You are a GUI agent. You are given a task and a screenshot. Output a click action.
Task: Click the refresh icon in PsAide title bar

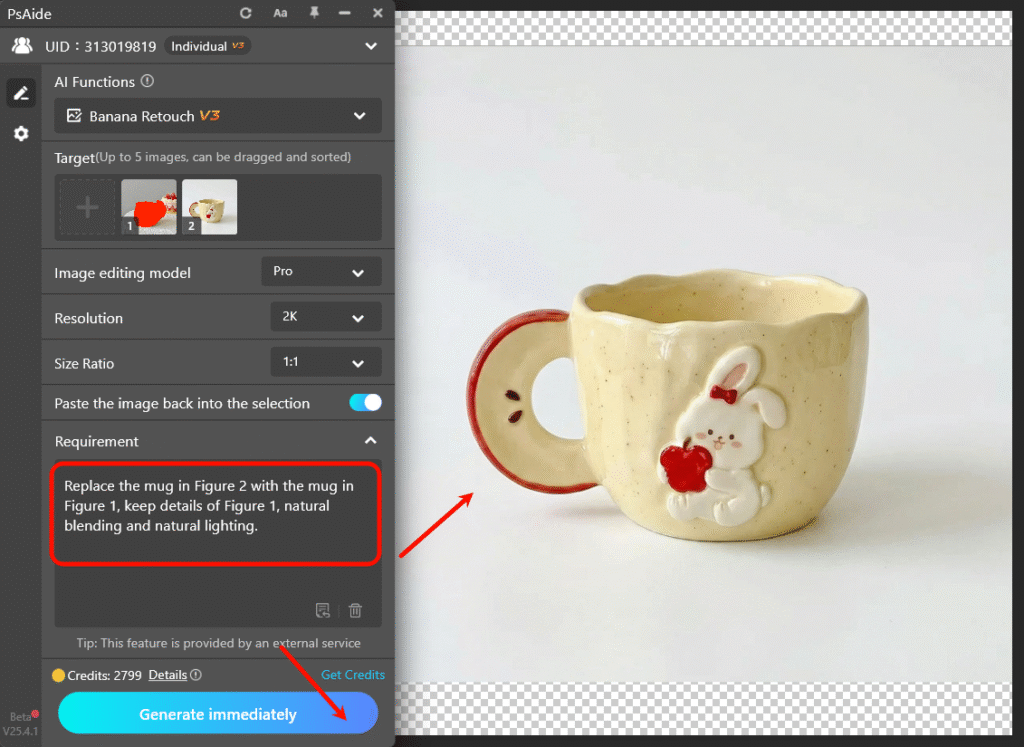[x=246, y=13]
